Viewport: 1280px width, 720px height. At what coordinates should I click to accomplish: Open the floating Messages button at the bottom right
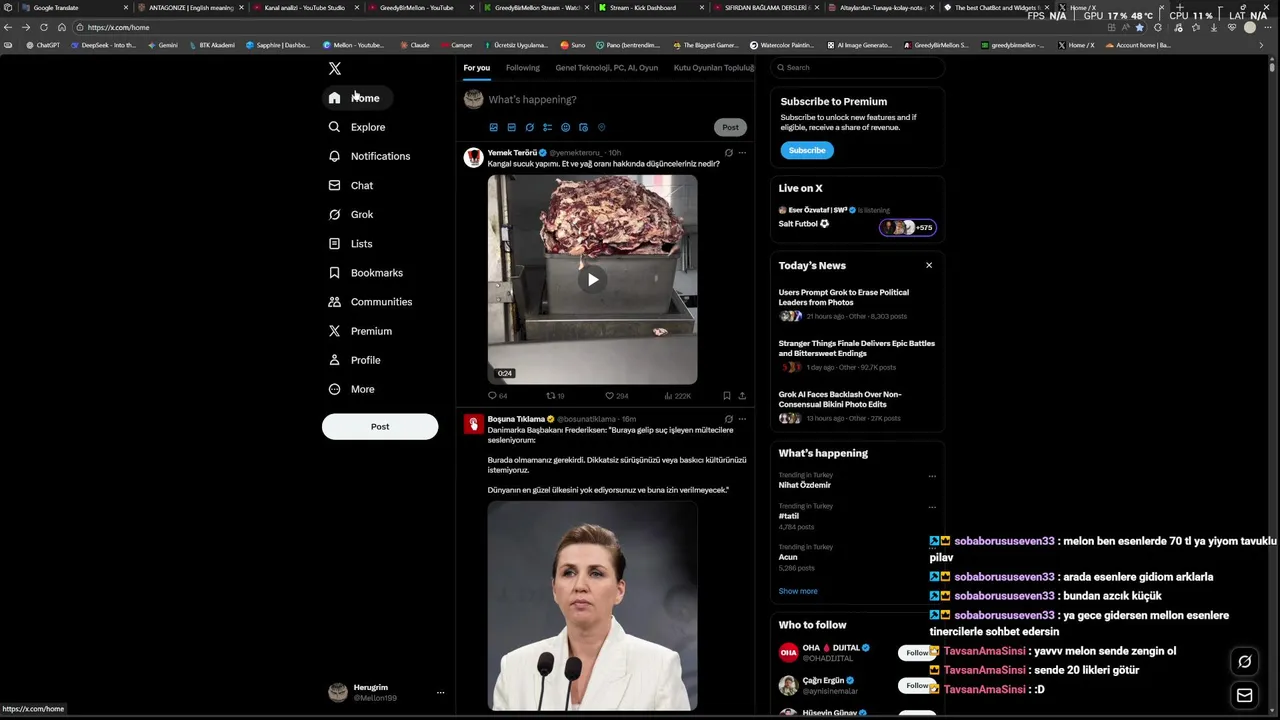tap(1245, 695)
